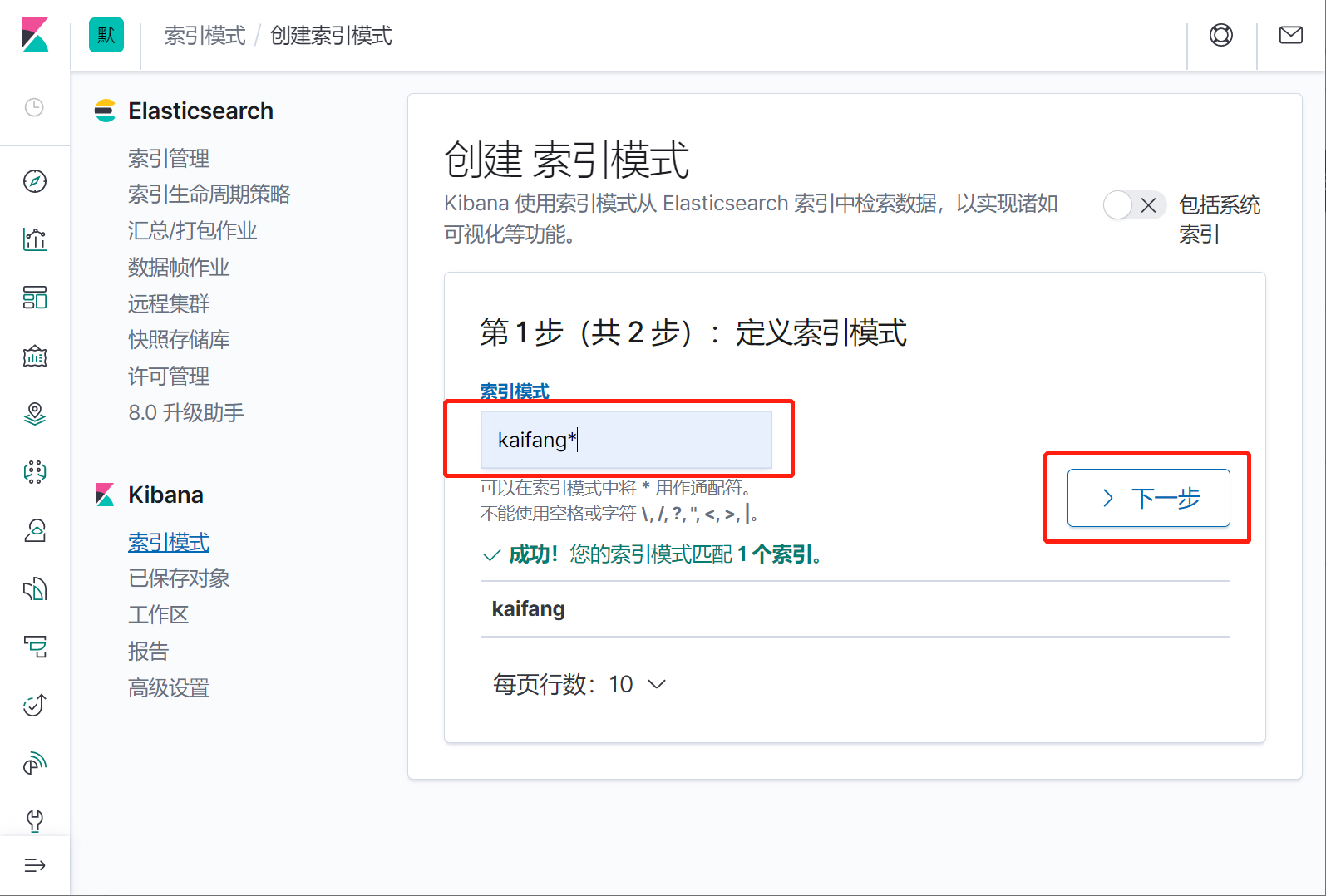Open the mail newsfeed icon
Viewport: 1326px width, 896px height.
[1290, 35]
